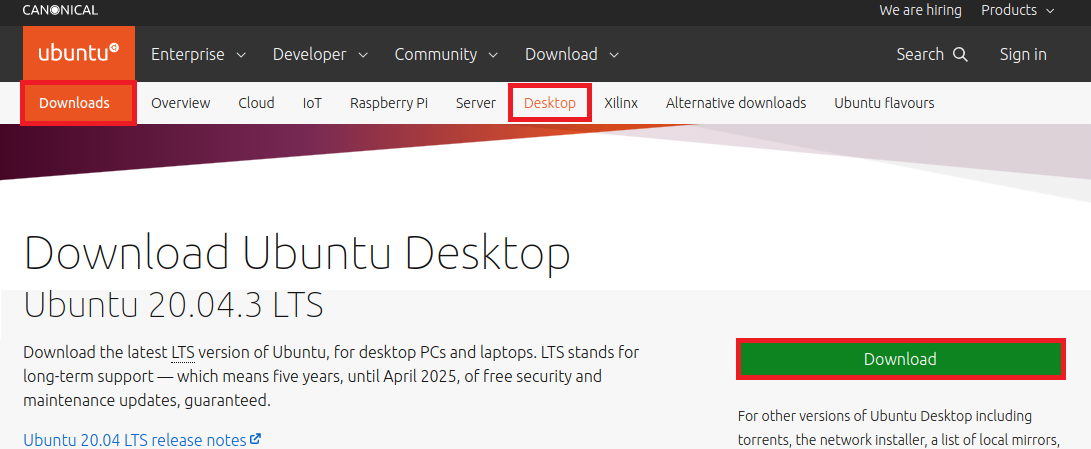1091x449 pixels.
Task: Select the Raspberry Pi tab
Action: click(389, 103)
